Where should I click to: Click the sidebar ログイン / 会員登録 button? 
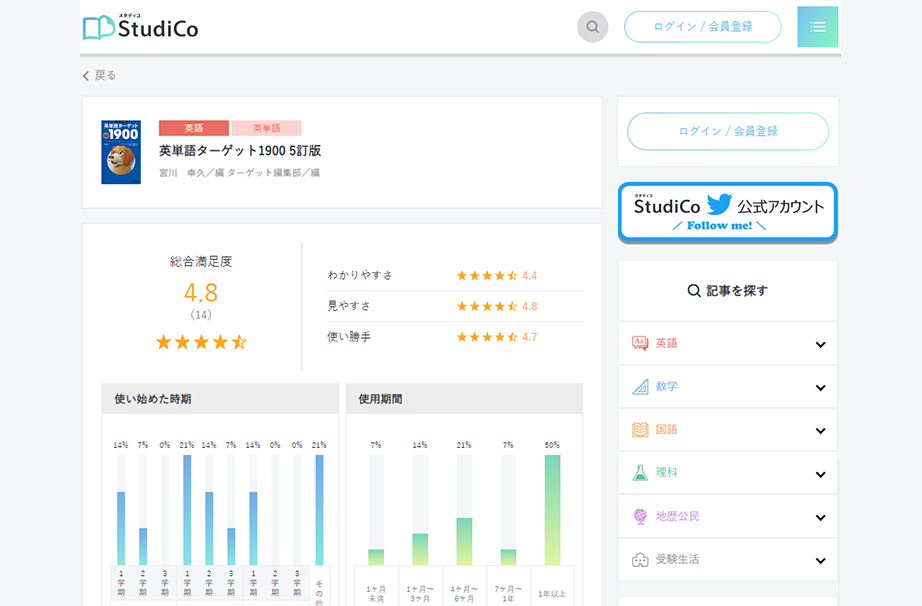point(727,131)
